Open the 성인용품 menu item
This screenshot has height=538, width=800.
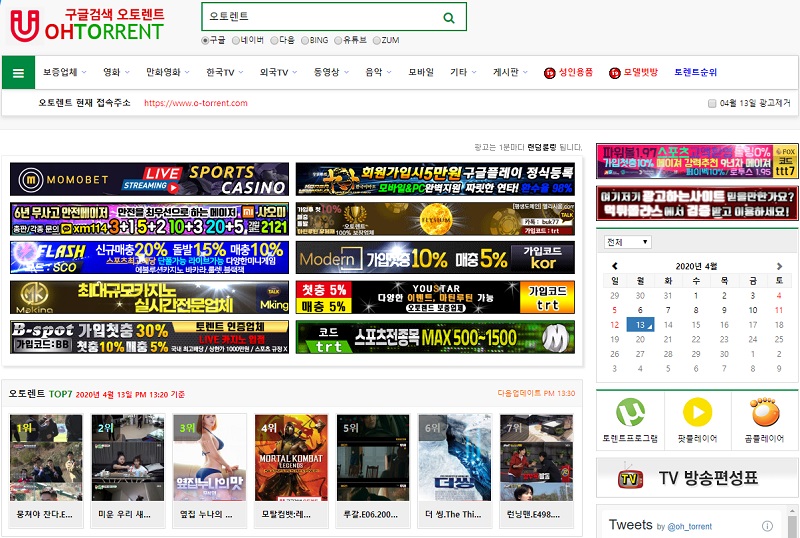point(568,72)
